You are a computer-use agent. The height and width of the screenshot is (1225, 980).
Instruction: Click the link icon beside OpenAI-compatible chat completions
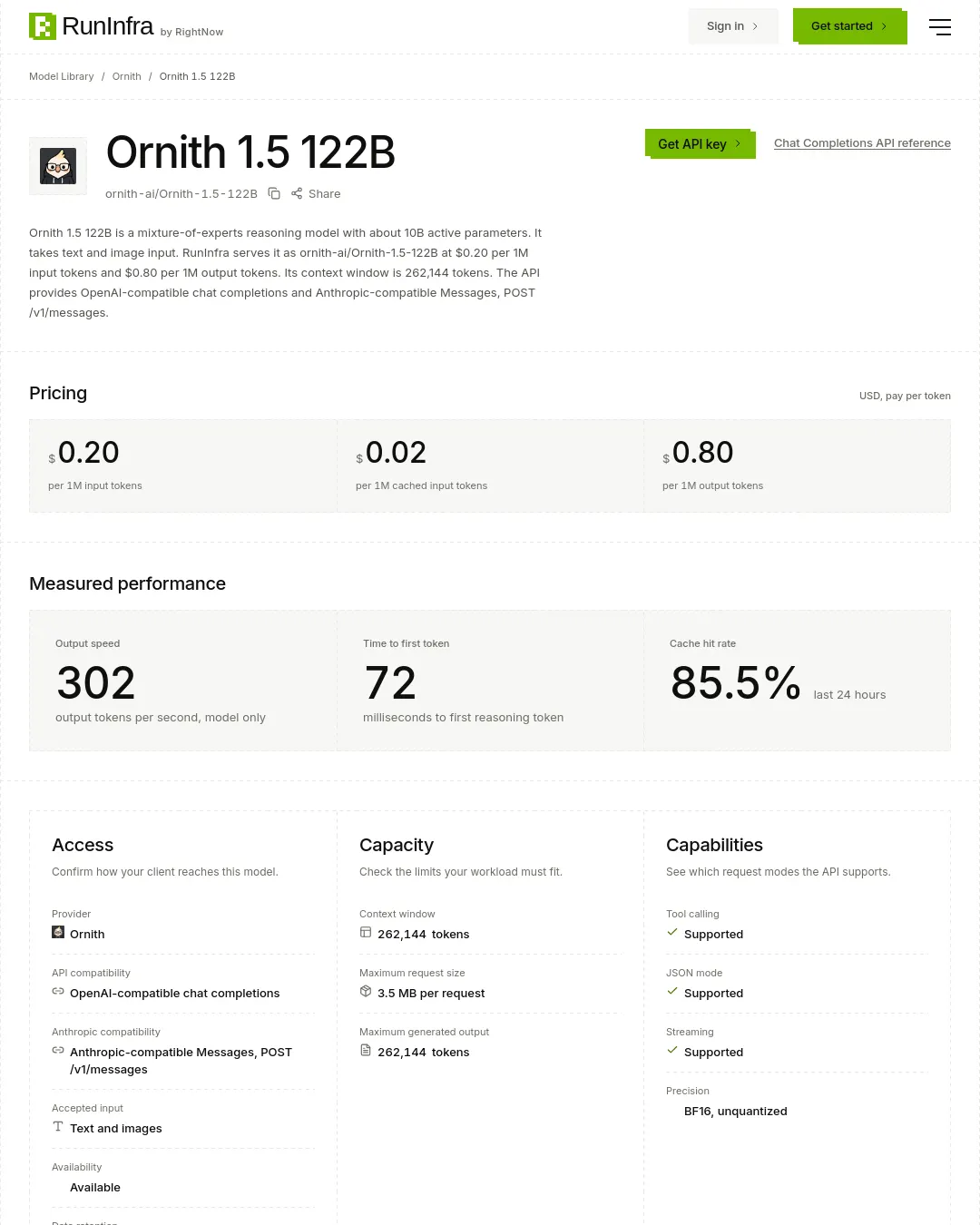[58, 992]
